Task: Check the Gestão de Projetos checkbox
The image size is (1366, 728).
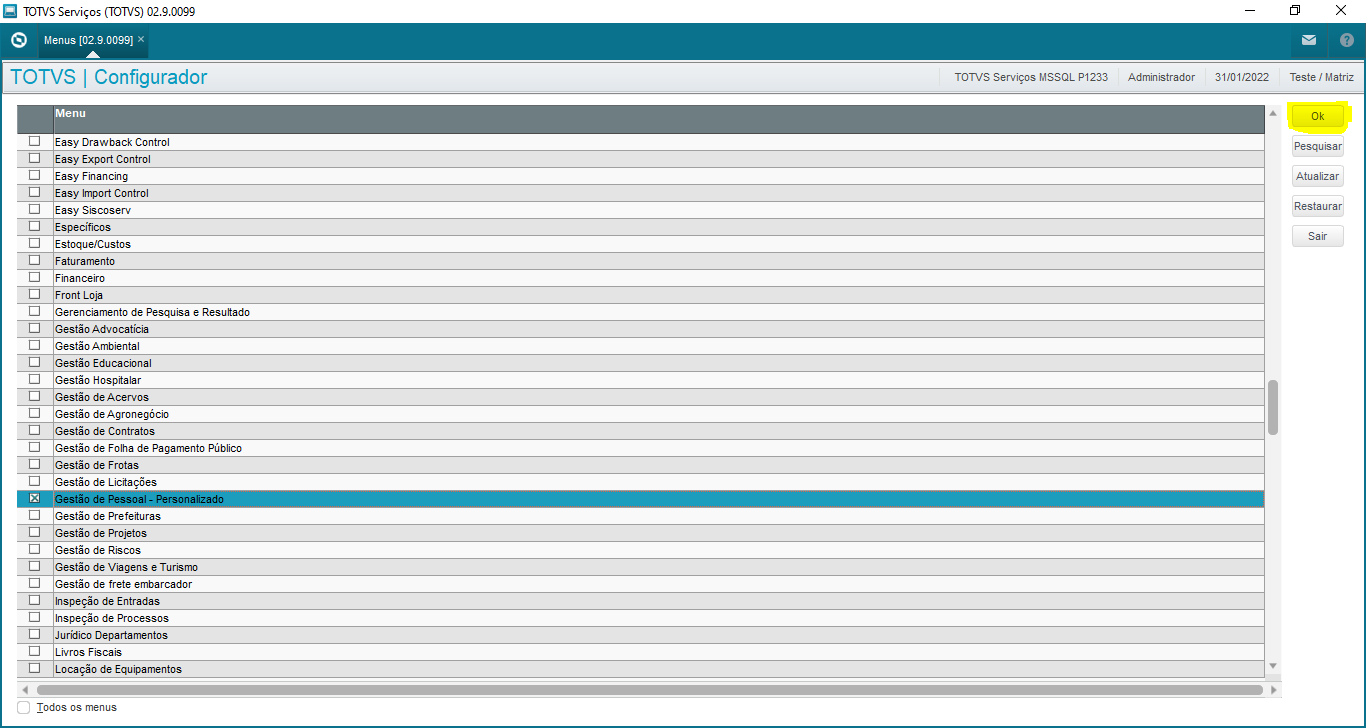Action: pyautogui.click(x=35, y=533)
